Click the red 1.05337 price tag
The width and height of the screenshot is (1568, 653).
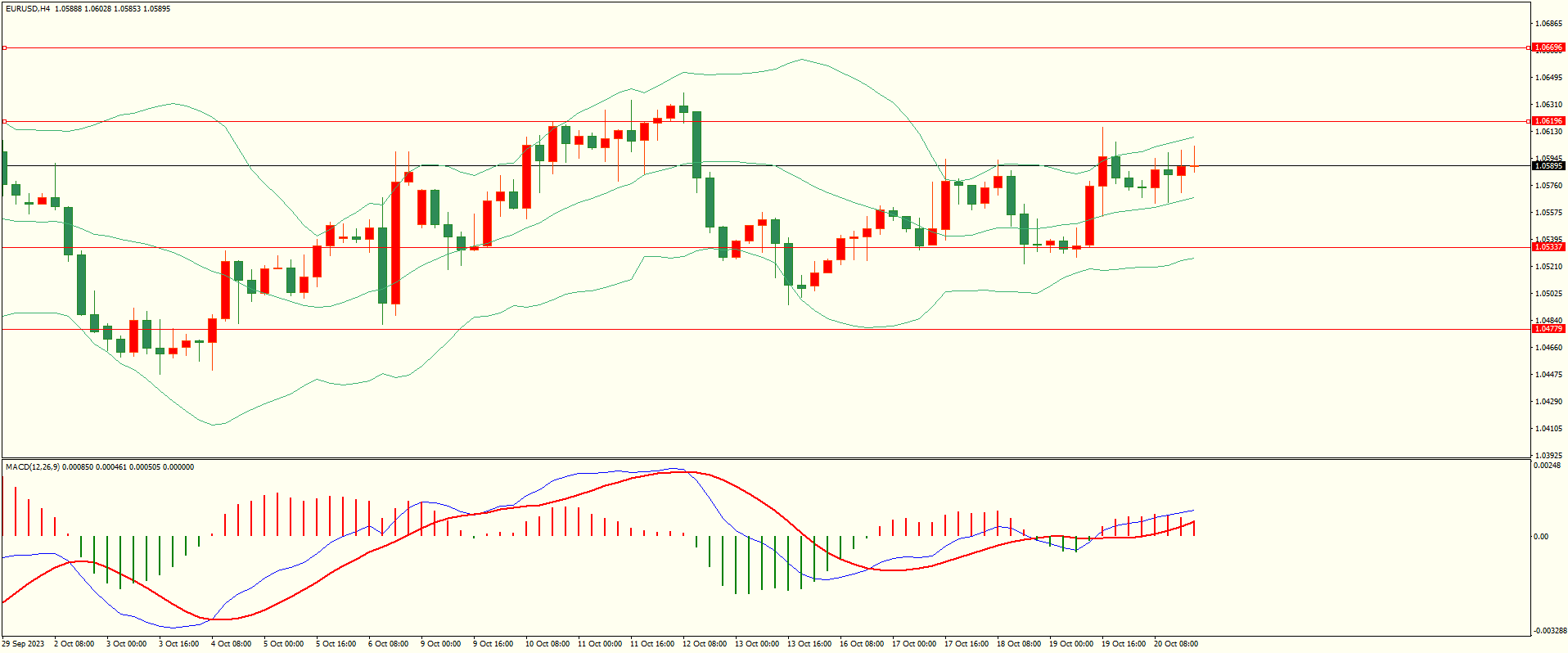(x=1548, y=247)
